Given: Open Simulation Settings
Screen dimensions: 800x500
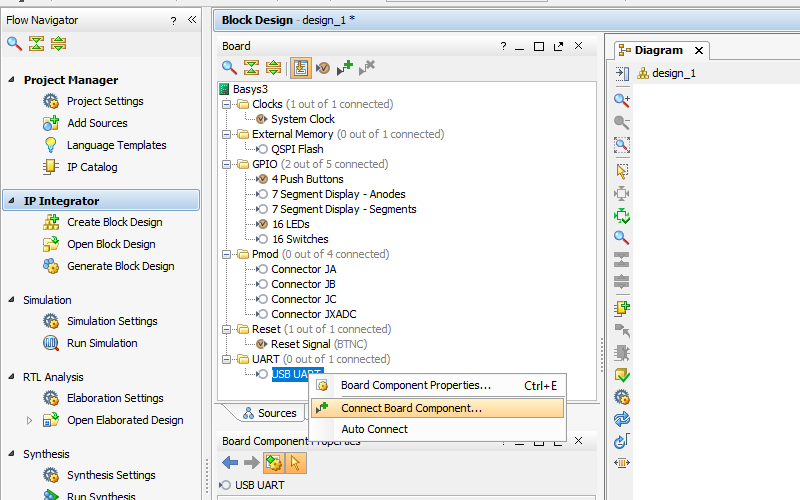Looking at the screenshot, I should (112, 321).
